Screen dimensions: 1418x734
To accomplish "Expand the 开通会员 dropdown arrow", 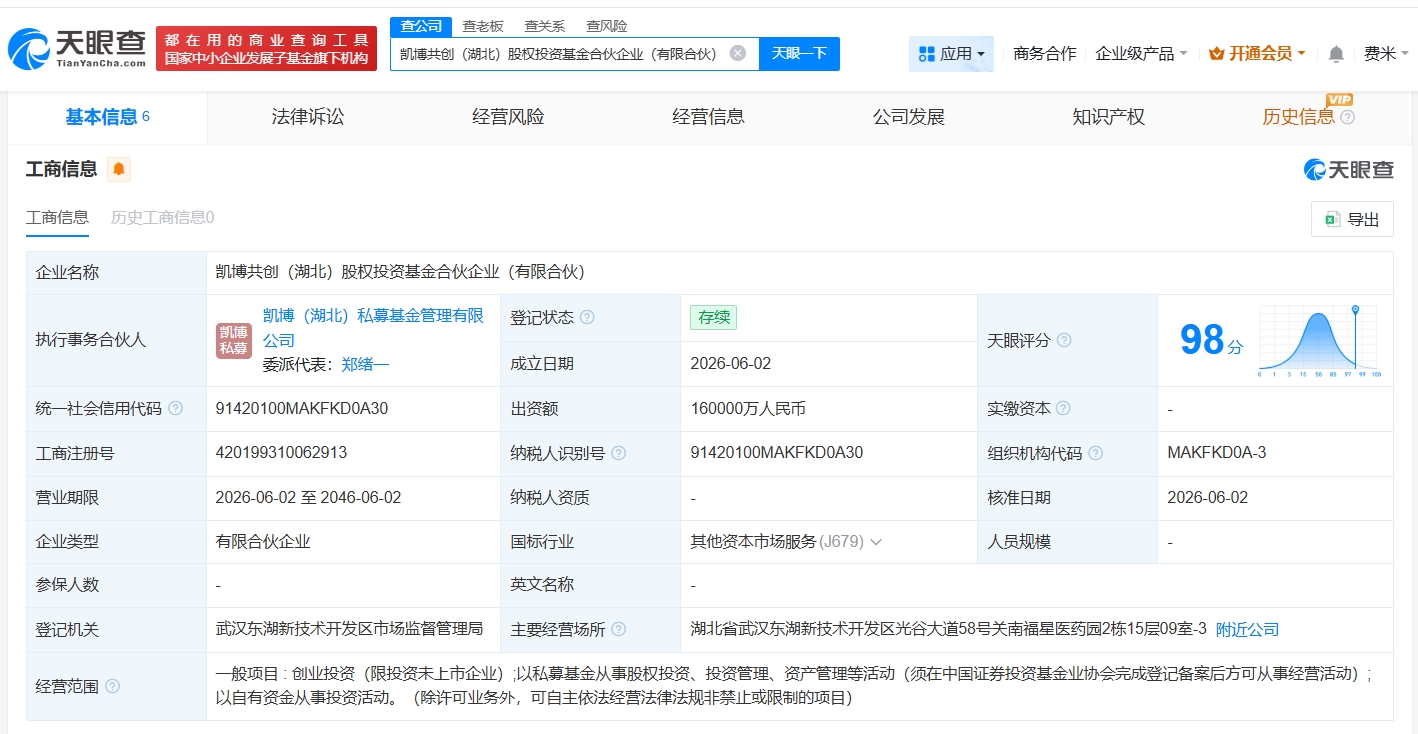I will point(1301,54).
